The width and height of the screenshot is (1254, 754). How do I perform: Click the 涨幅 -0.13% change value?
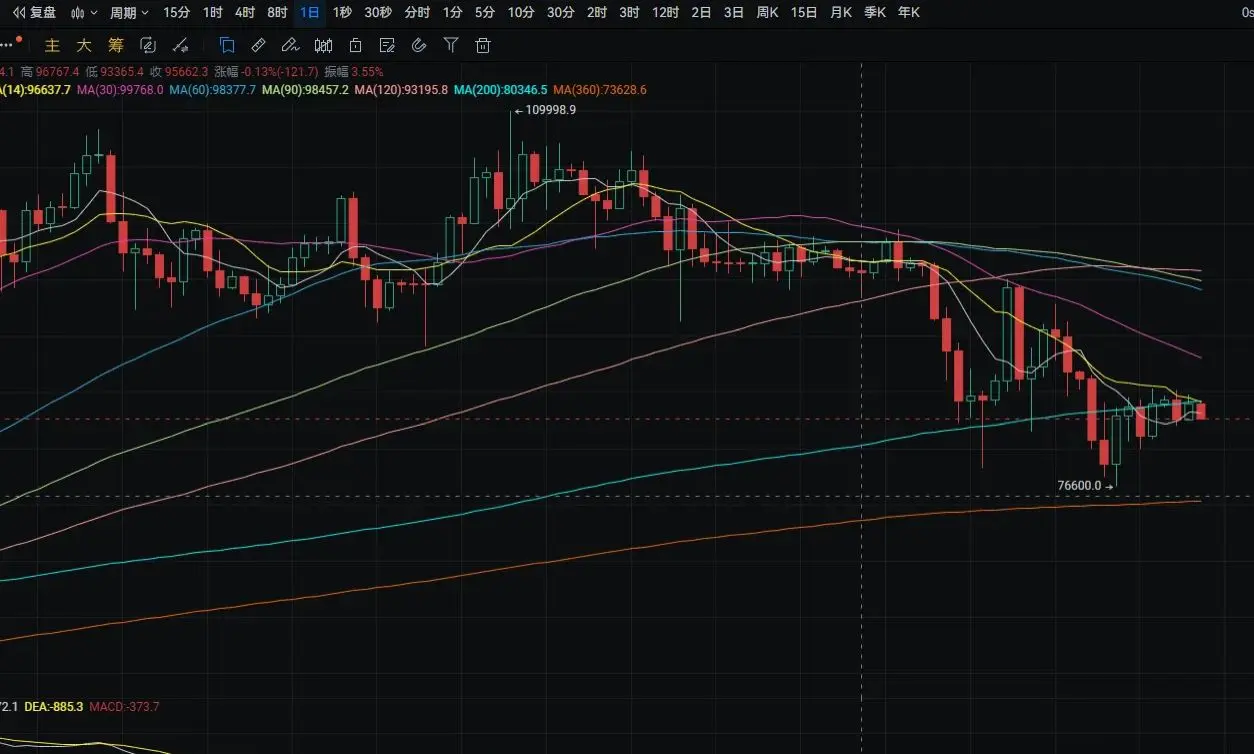pyautogui.click(x=266, y=72)
